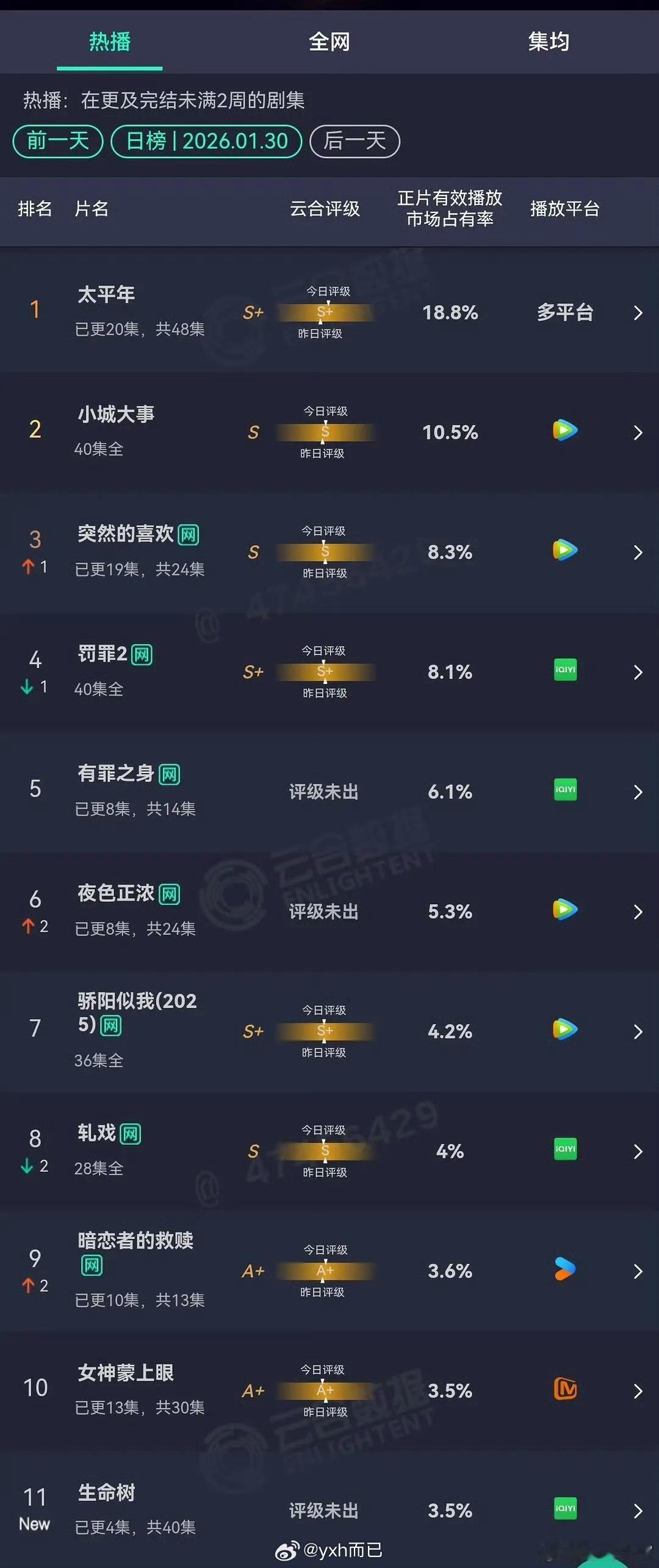Select Tencent Video icon for 突然的喜欢
The width and height of the screenshot is (659, 1568).
tap(564, 550)
